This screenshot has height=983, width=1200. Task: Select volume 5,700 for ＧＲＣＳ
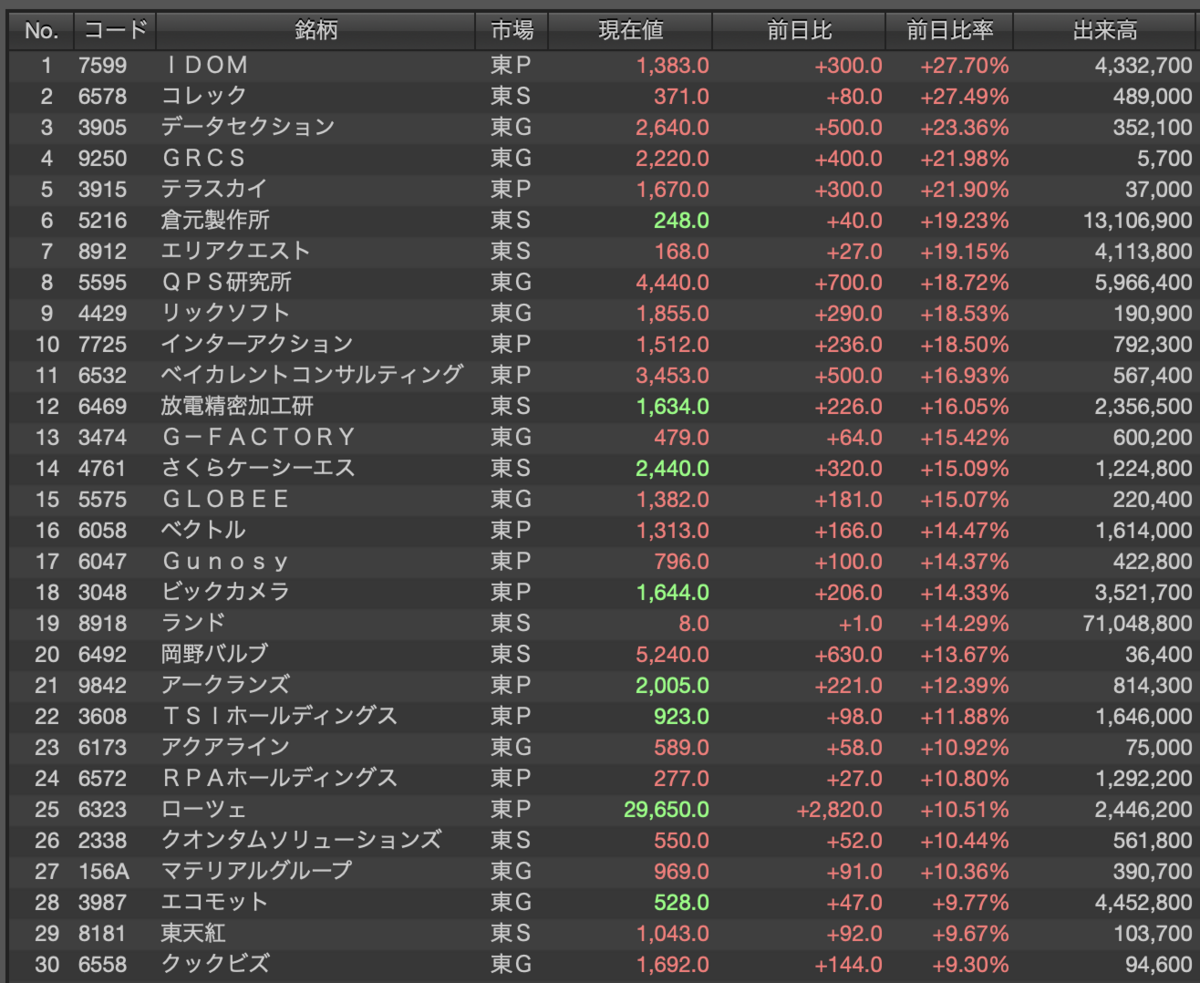click(x=1165, y=158)
